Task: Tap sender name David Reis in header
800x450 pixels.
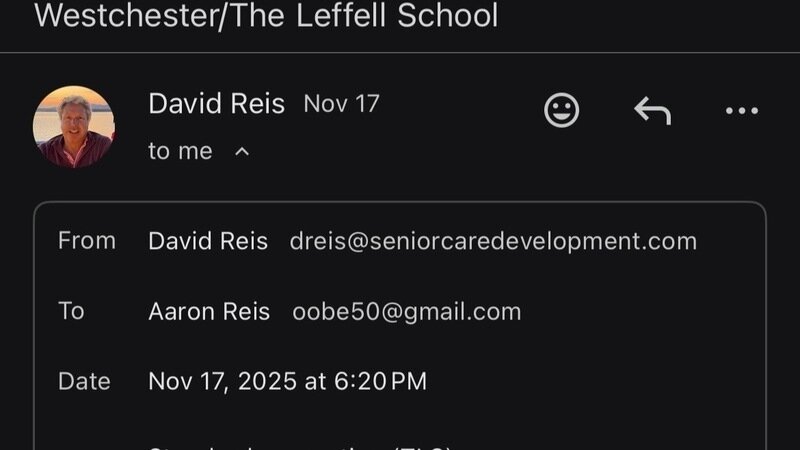Action: (x=216, y=104)
